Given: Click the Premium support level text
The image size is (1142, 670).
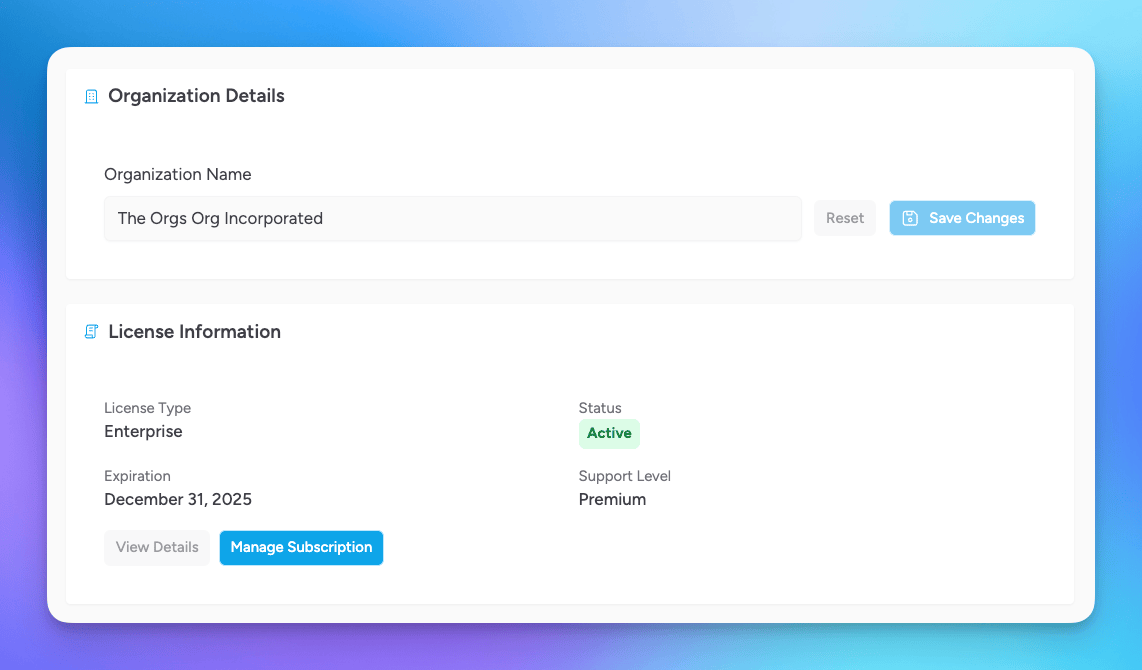Looking at the screenshot, I should pyautogui.click(x=612, y=499).
